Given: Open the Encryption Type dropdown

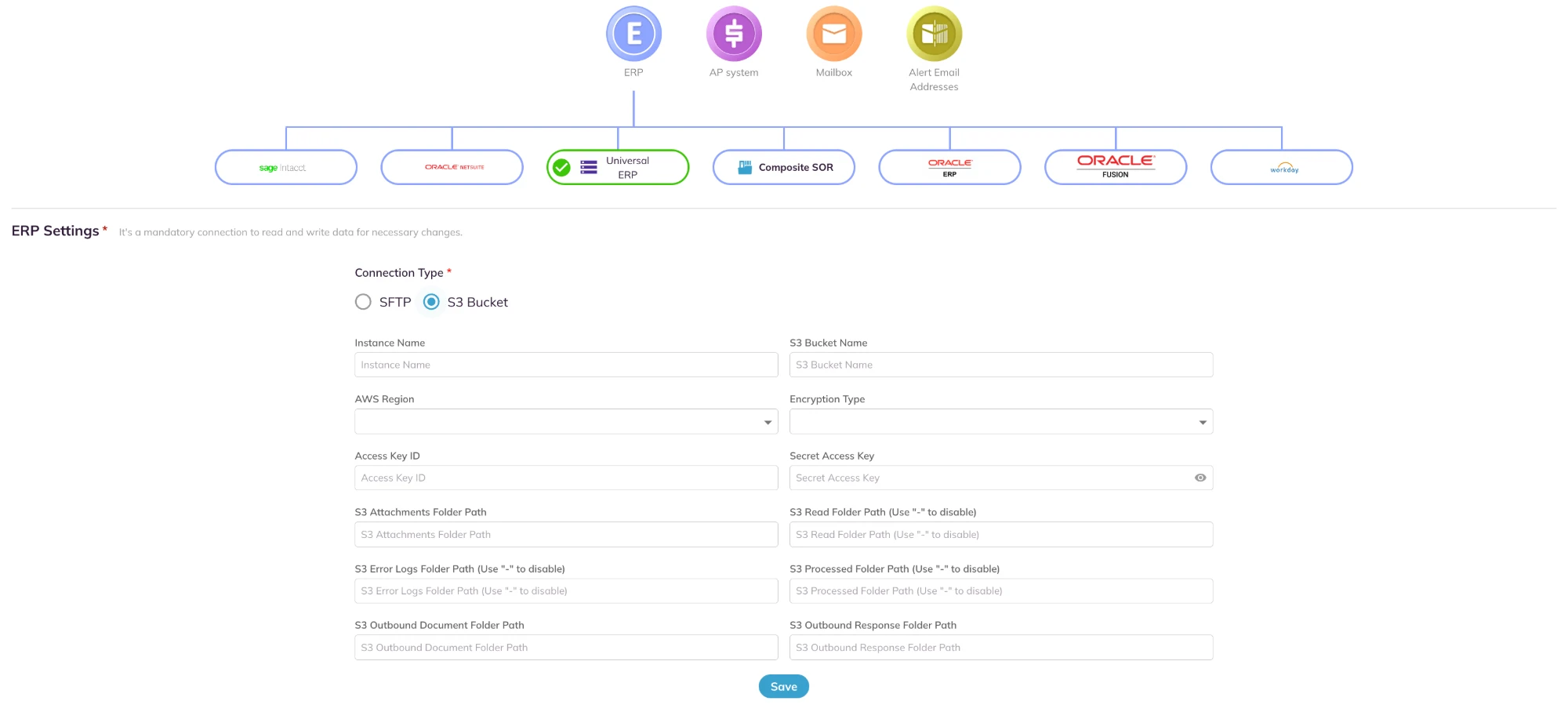Looking at the screenshot, I should tap(1001, 422).
